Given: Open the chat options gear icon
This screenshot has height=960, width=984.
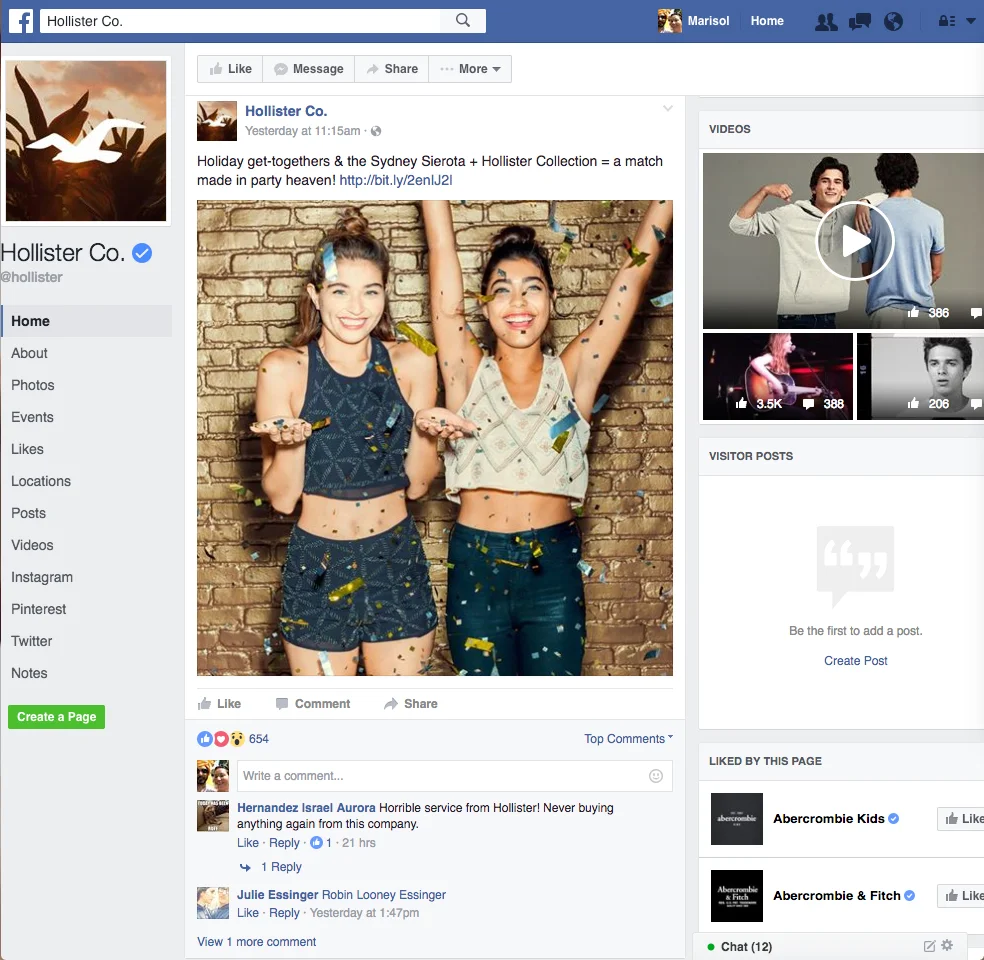Looking at the screenshot, I should click(946, 944).
